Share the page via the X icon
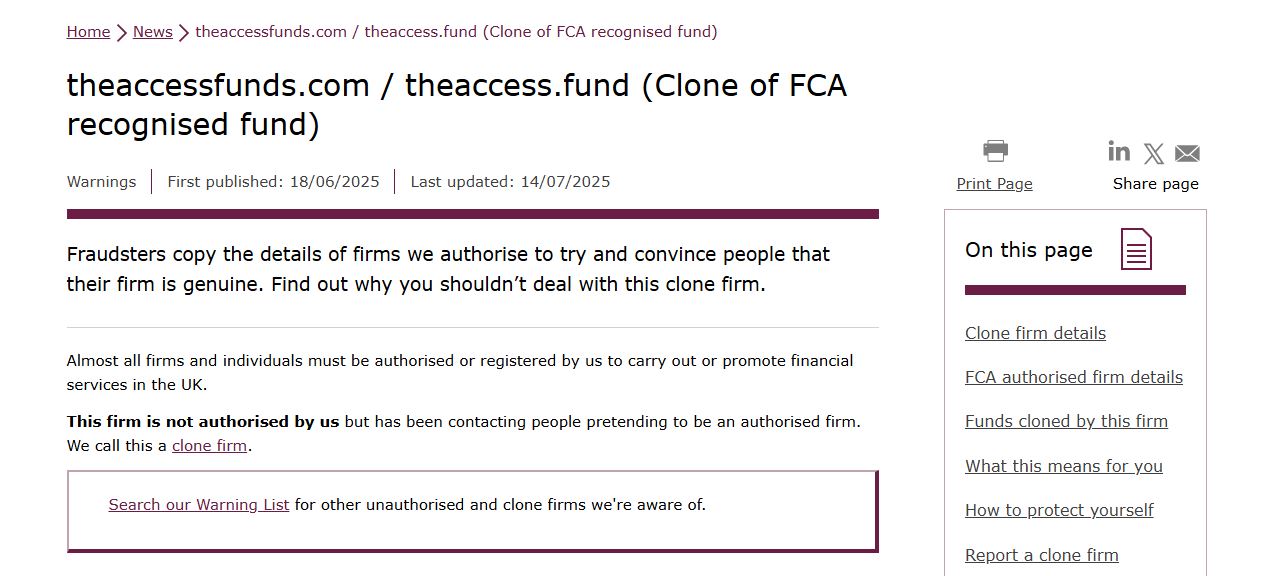The width and height of the screenshot is (1263, 576). click(x=1153, y=153)
